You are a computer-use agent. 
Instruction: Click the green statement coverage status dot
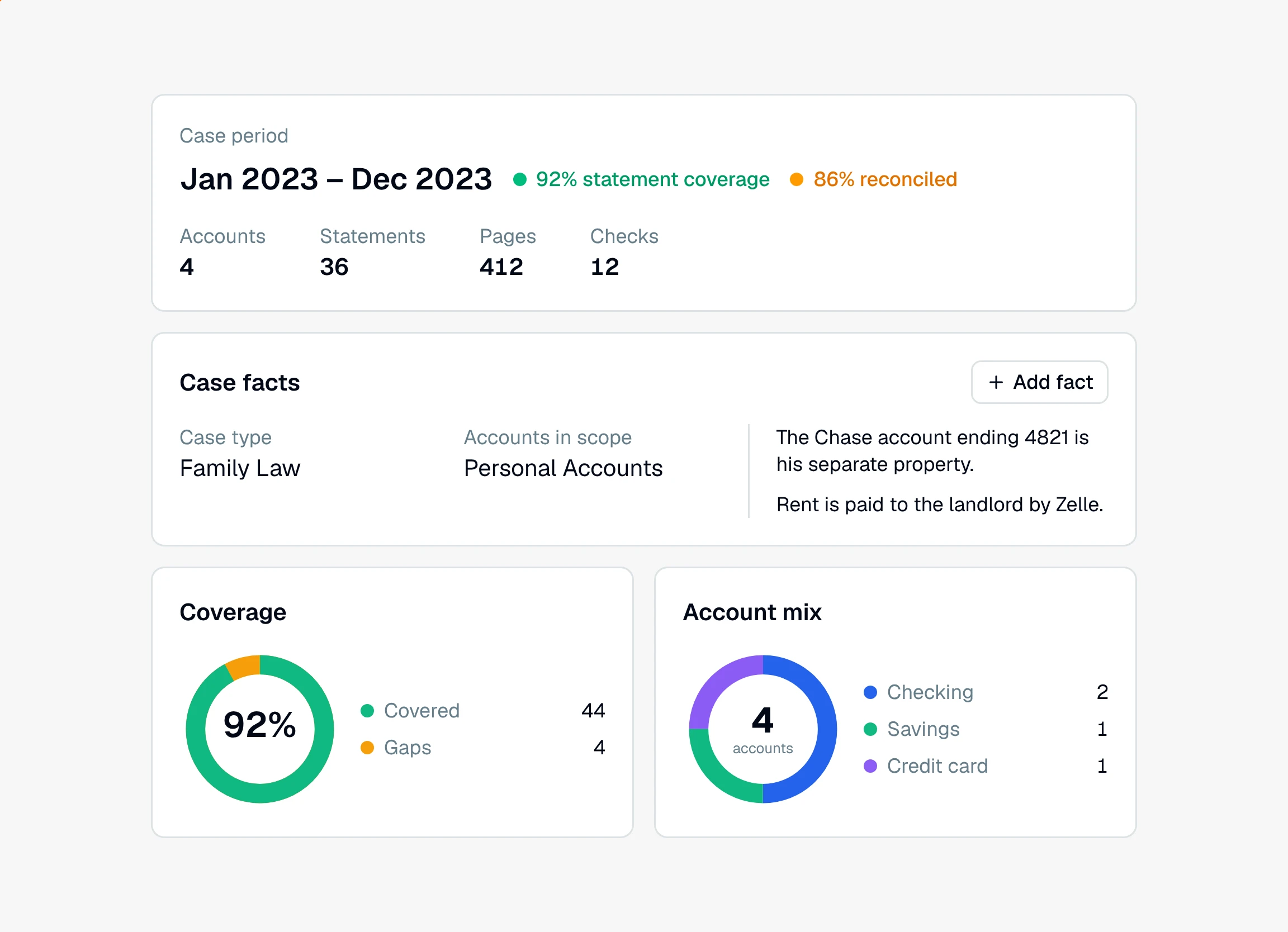tap(520, 179)
